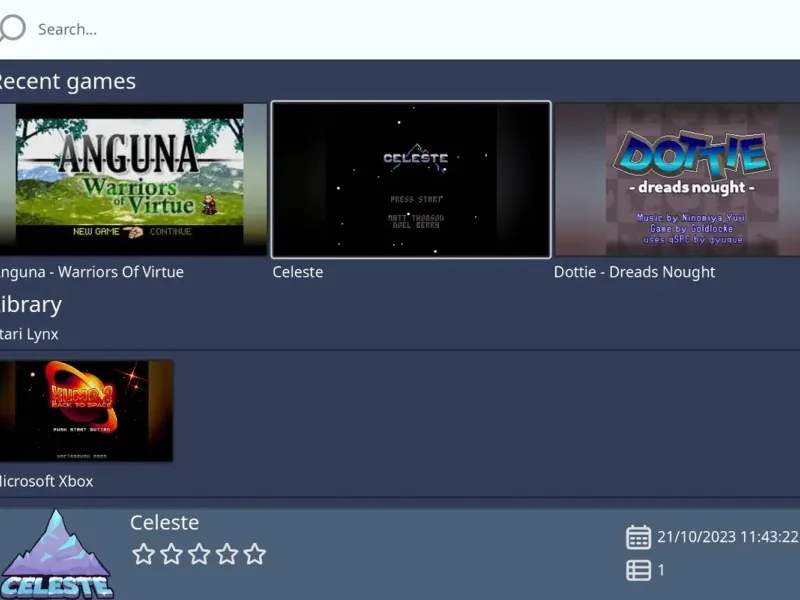Click the play count value 1
This screenshot has width=800, height=600.
[661, 570]
